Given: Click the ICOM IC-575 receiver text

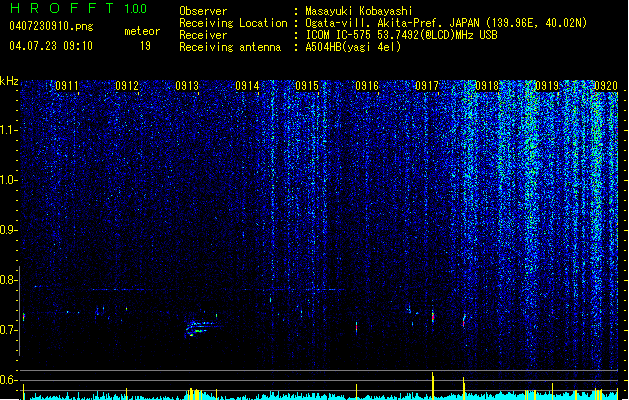Looking at the screenshot, I should tap(401, 35).
